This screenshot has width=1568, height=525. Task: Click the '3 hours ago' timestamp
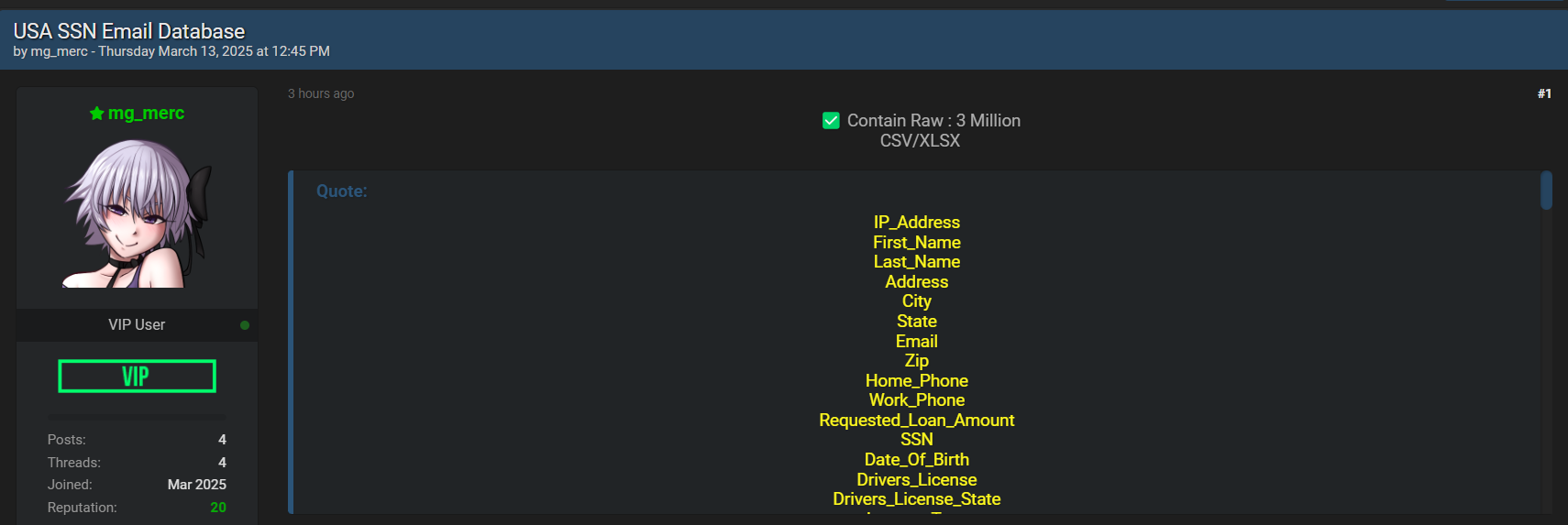pyautogui.click(x=321, y=93)
